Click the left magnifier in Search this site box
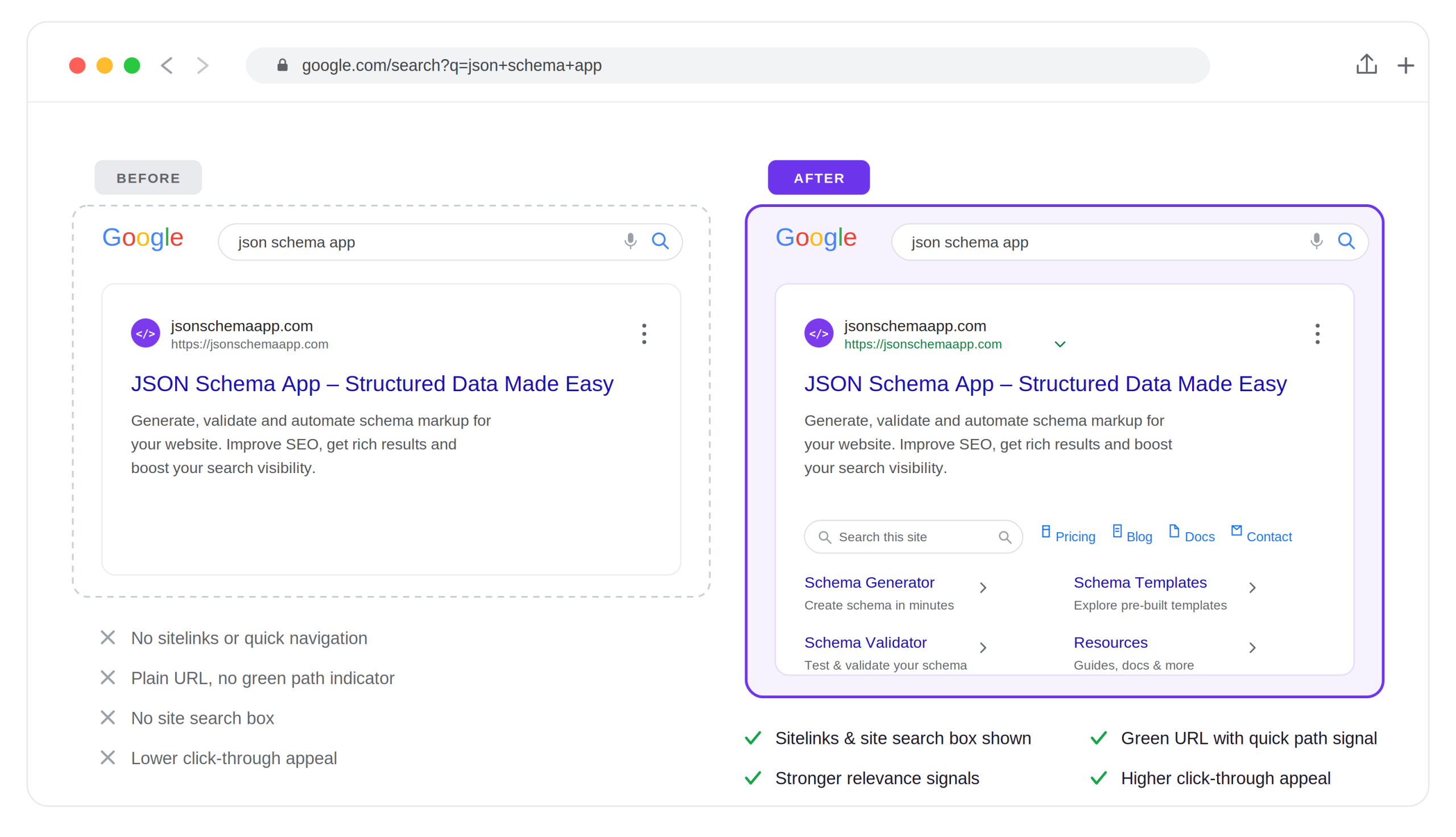The height and width of the screenshot is (837, 1456). tap(824, 537)
